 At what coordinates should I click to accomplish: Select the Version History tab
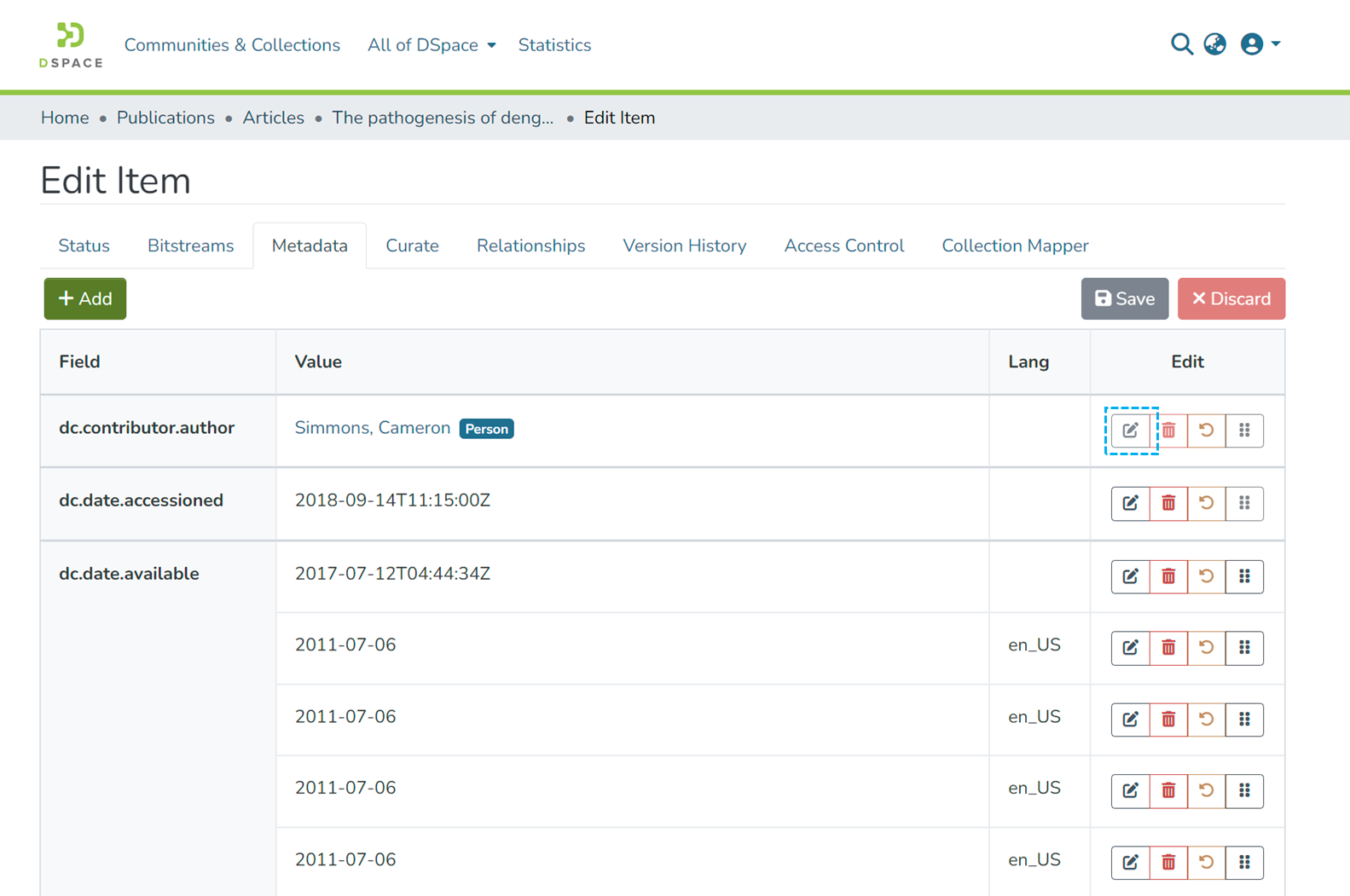(x=684, y=246)
